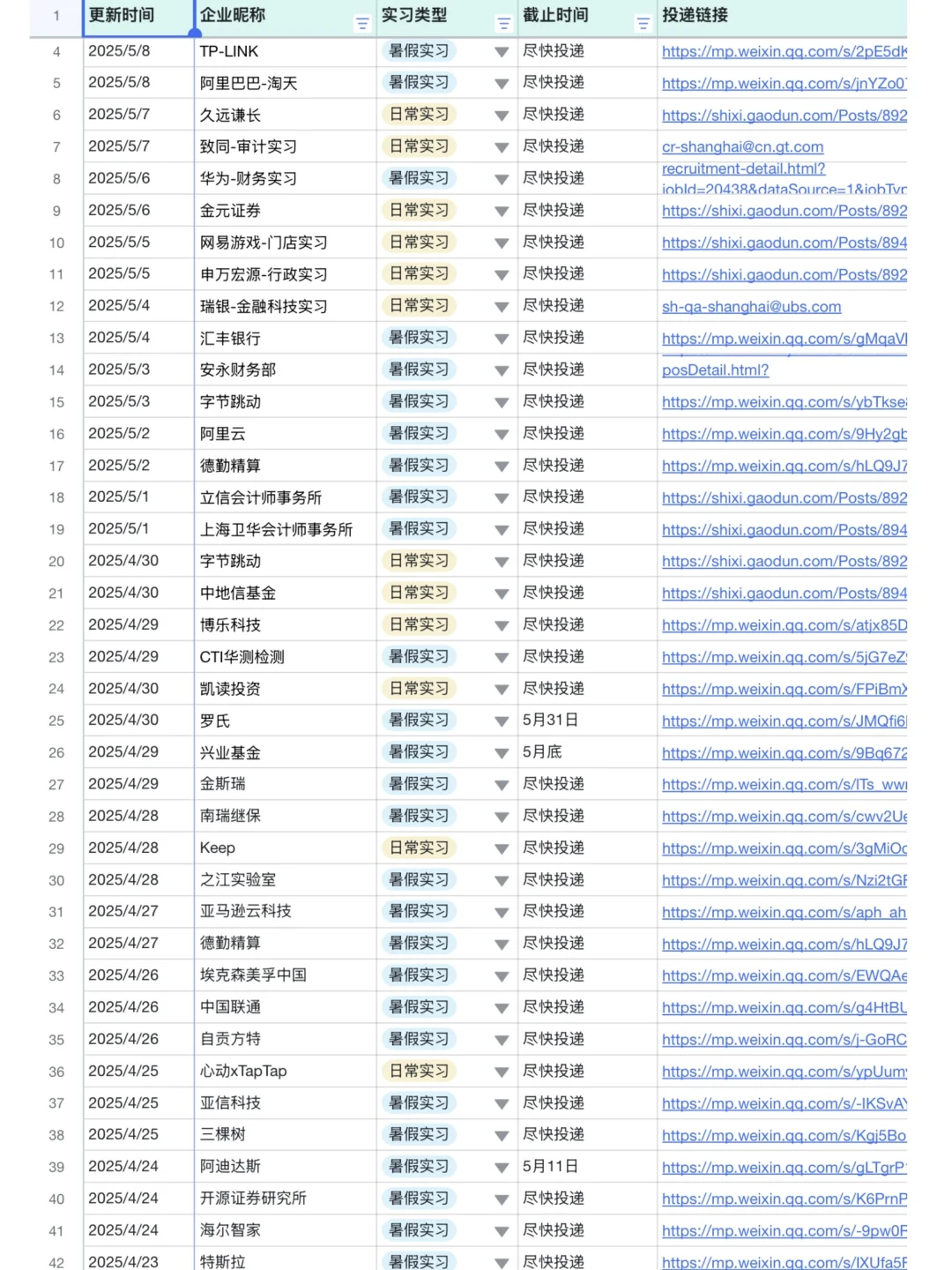Select the 更新时间 header cell

click(138, 18)
